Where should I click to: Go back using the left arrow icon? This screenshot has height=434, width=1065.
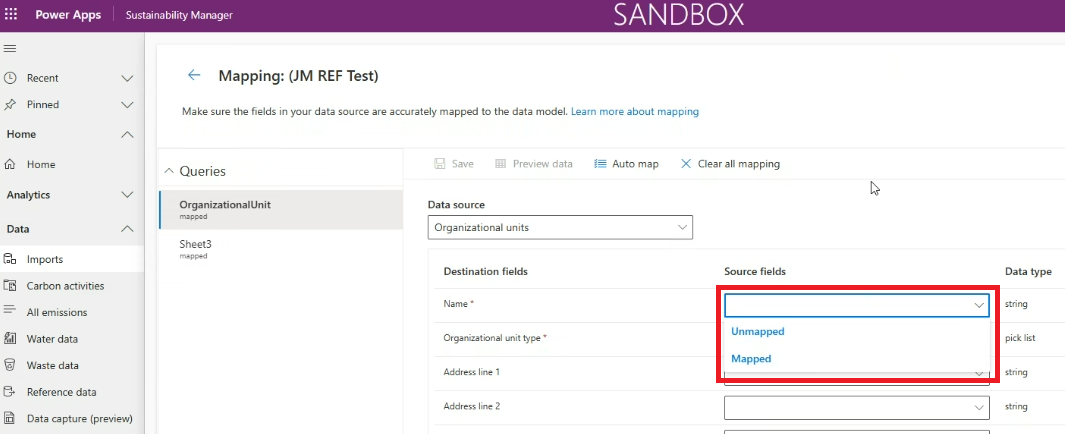[194, 75]
